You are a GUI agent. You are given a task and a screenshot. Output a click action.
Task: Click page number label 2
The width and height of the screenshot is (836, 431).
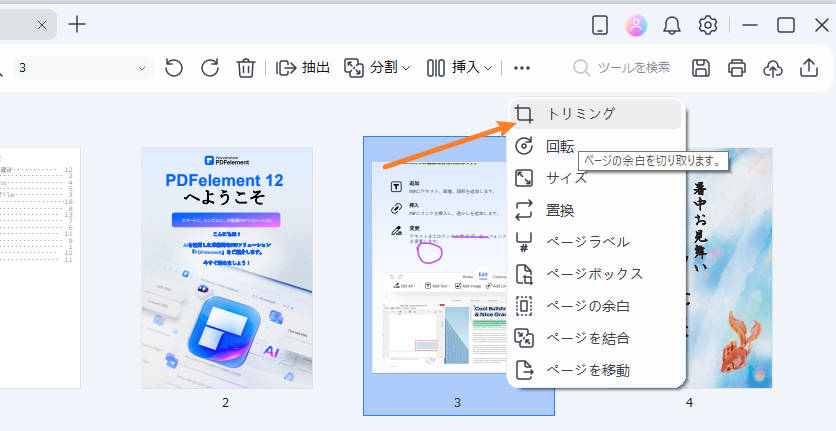226,403
